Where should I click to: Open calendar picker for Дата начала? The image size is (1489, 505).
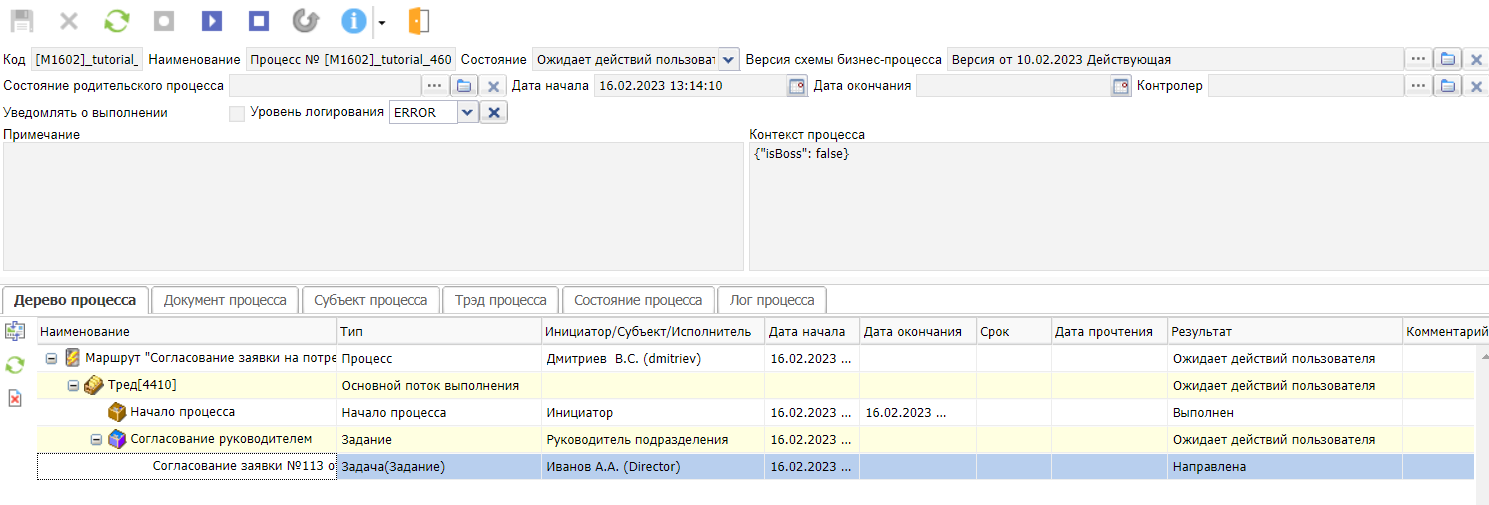(x=796, y=86)
